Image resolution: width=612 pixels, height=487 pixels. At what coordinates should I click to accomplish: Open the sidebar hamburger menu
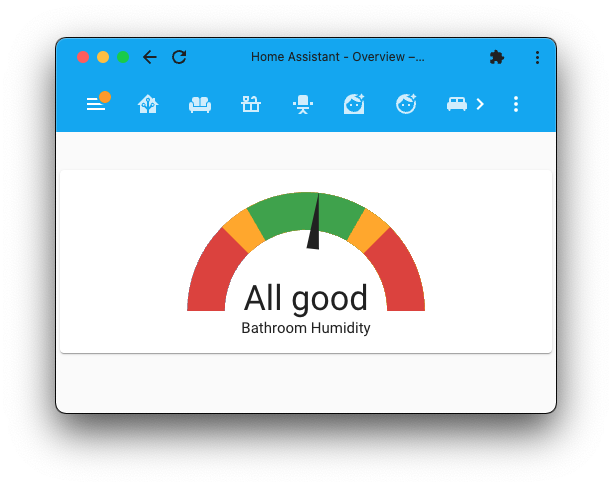(x=96, y=104)
